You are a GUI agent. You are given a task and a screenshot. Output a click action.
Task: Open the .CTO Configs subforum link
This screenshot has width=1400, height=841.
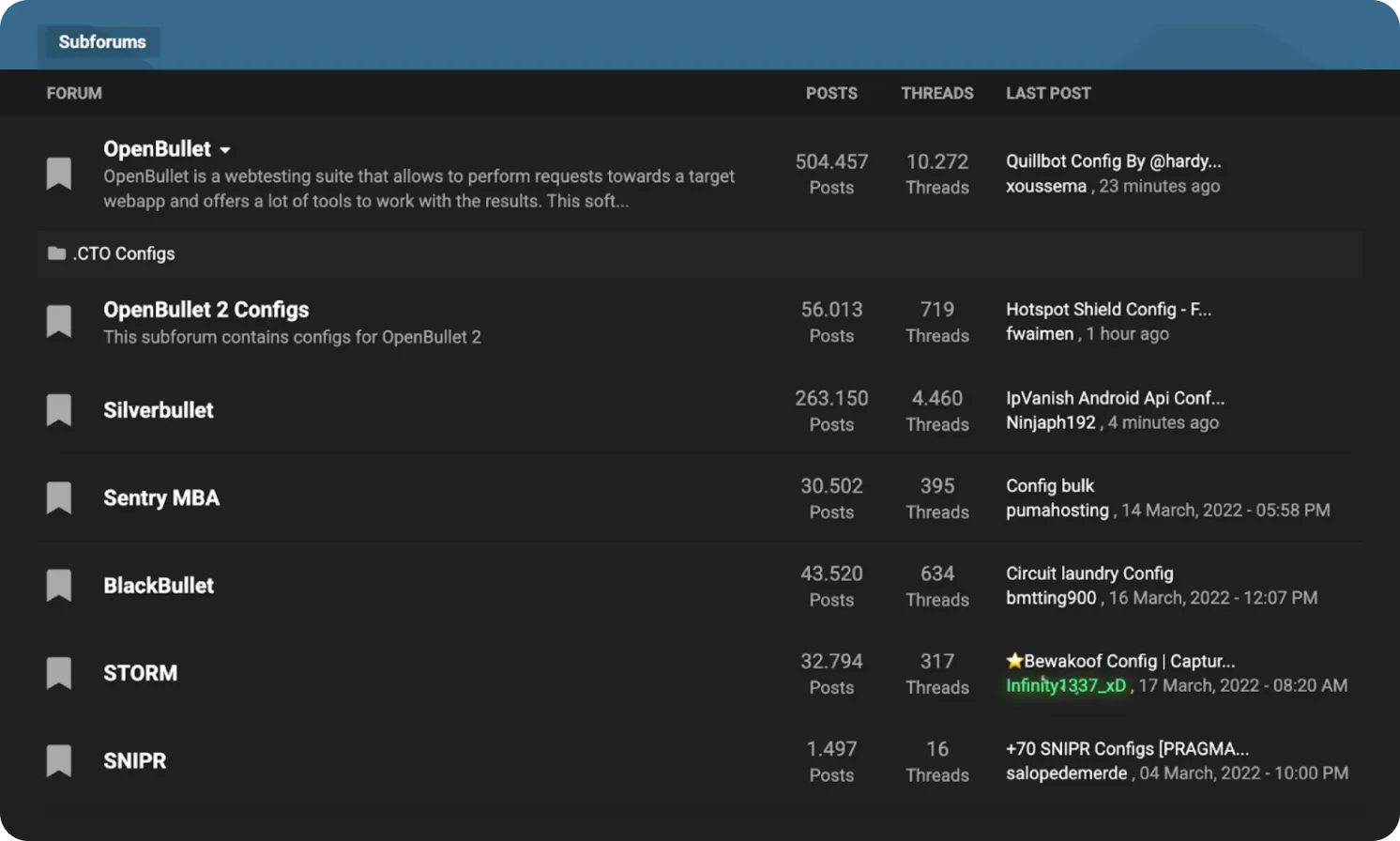coord(124,253)
